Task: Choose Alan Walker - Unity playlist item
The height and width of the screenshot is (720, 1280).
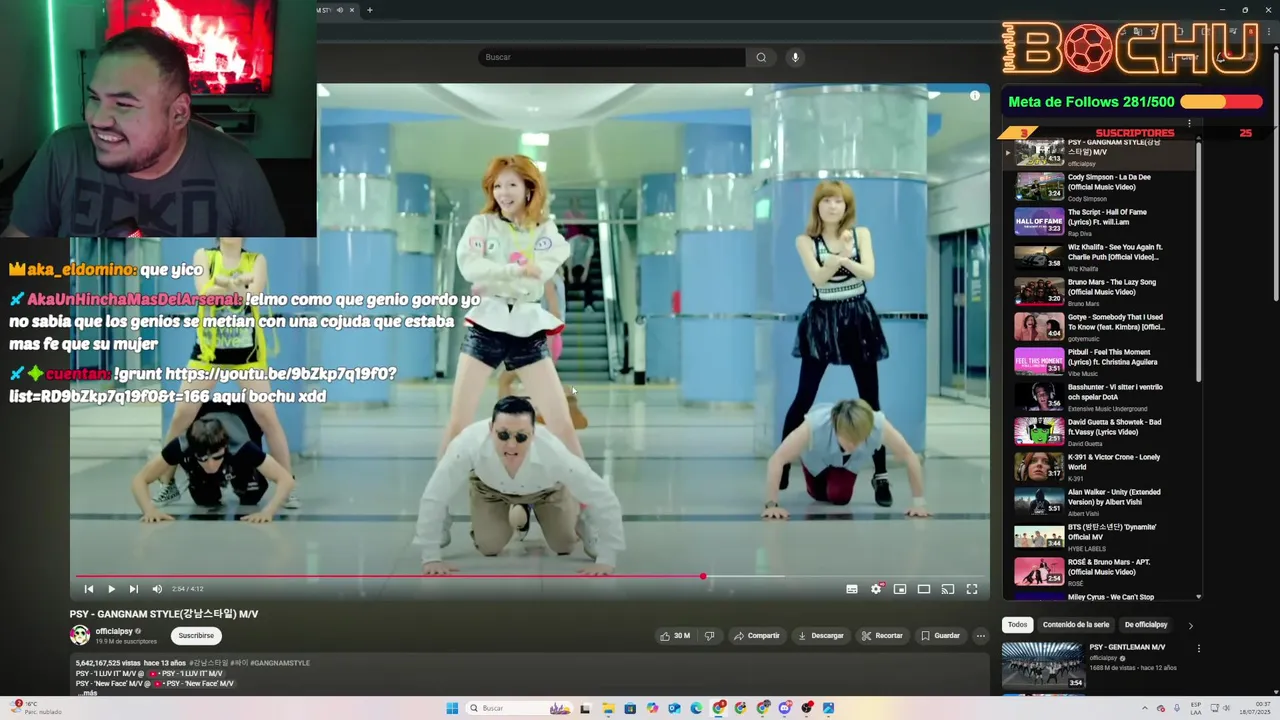Action: 1098,501
